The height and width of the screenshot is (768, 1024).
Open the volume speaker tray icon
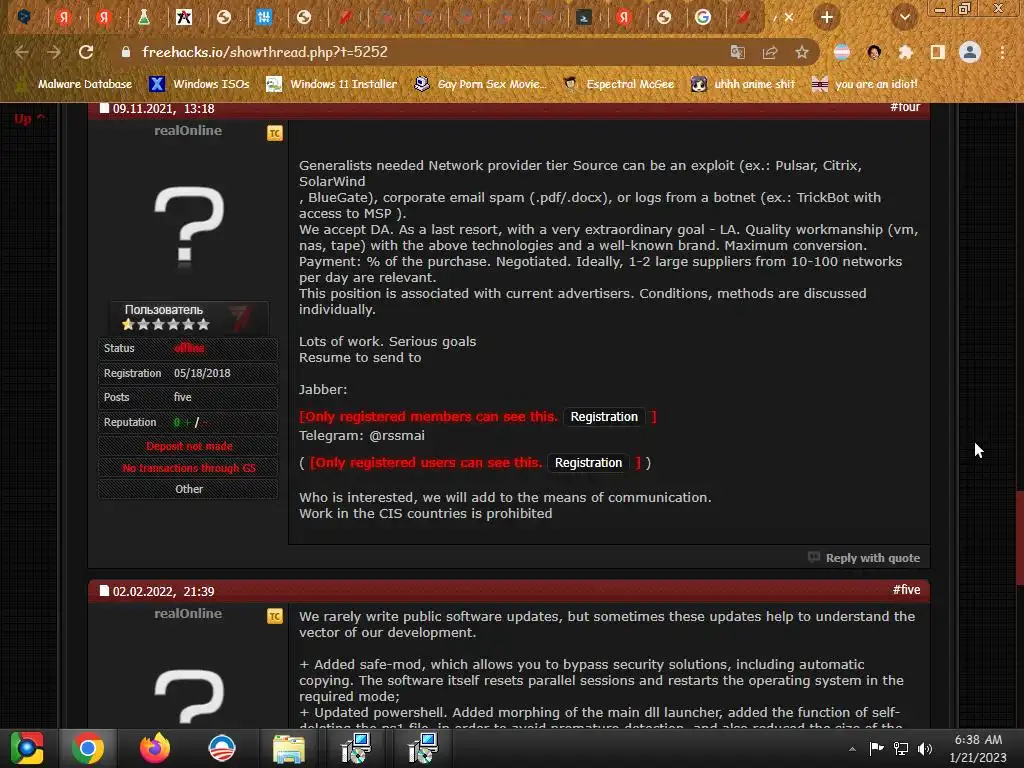click(925, 748)
